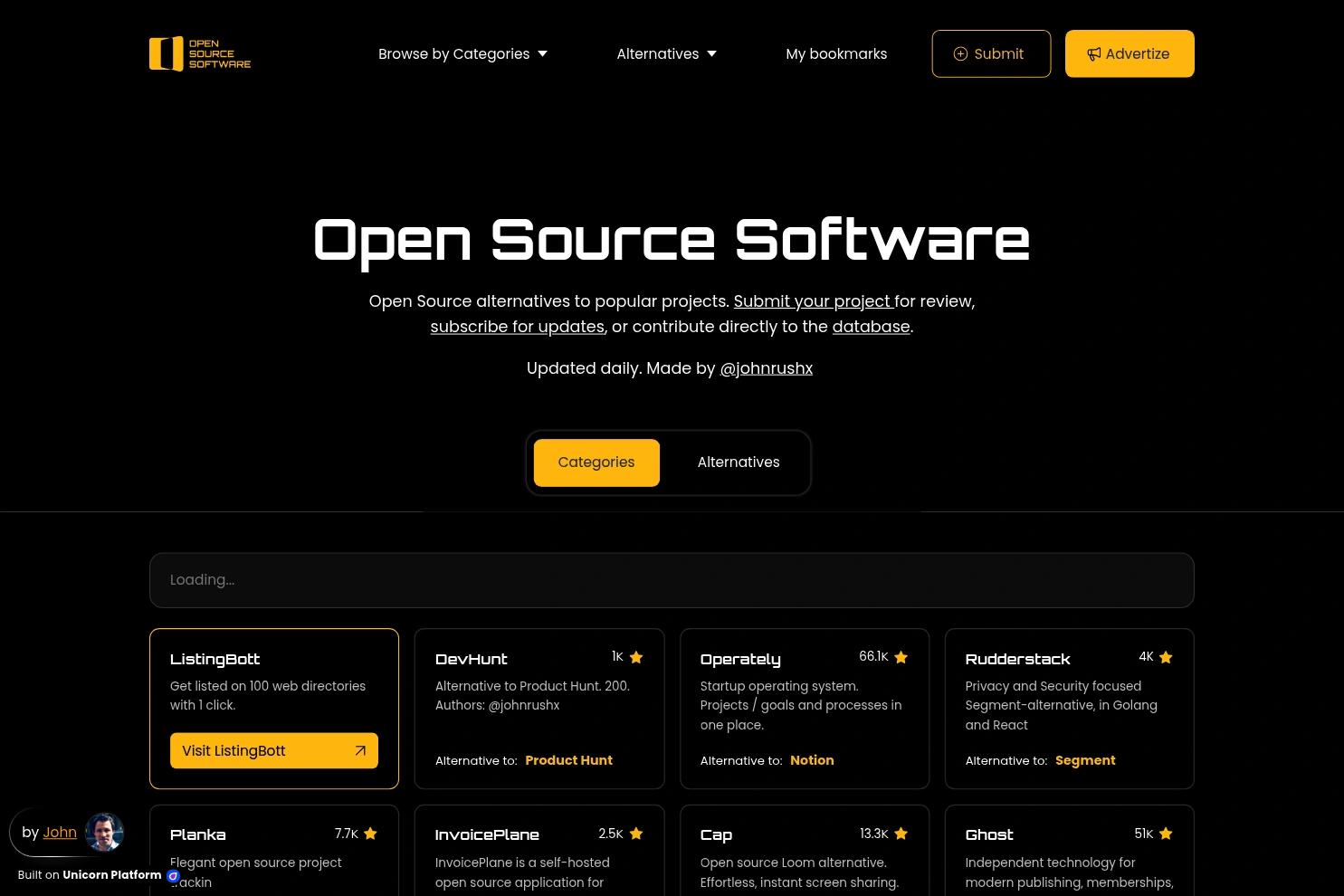
Task: Click the Open Source Software logo
Action: pyautogui.click(x=199, y=53)
